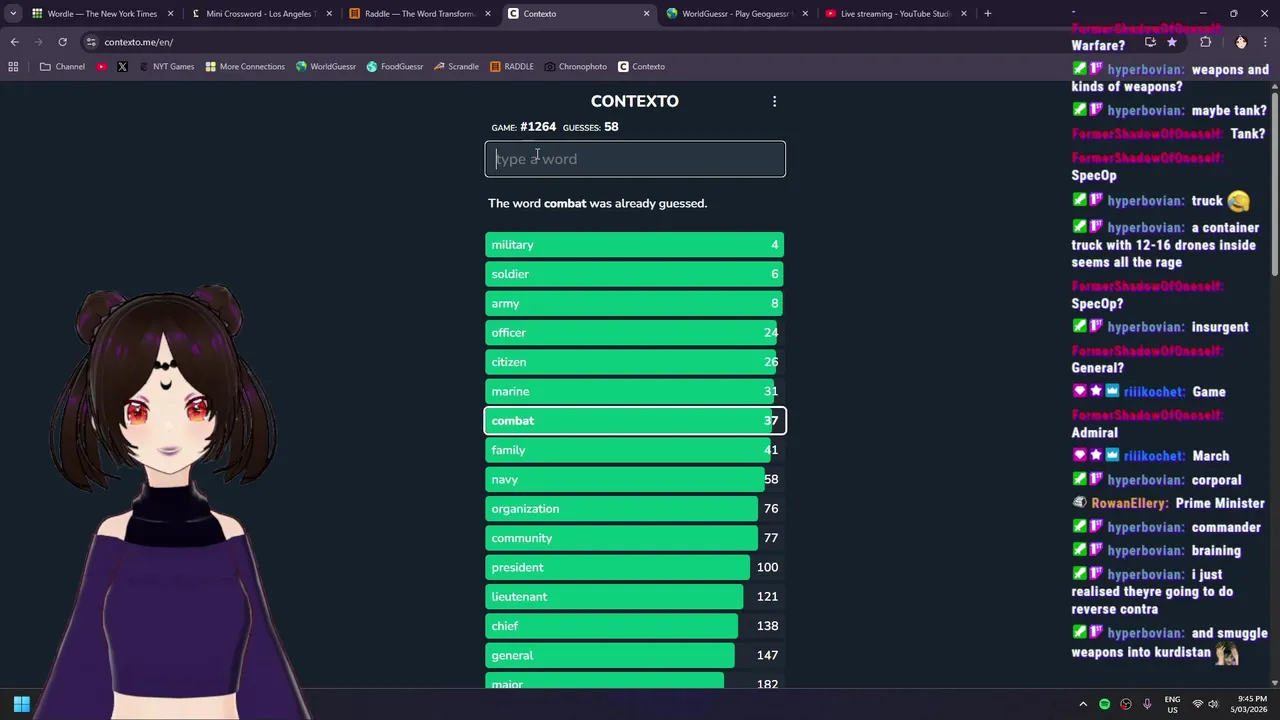Open the More Connections bookmark

(x=245, y=67)
